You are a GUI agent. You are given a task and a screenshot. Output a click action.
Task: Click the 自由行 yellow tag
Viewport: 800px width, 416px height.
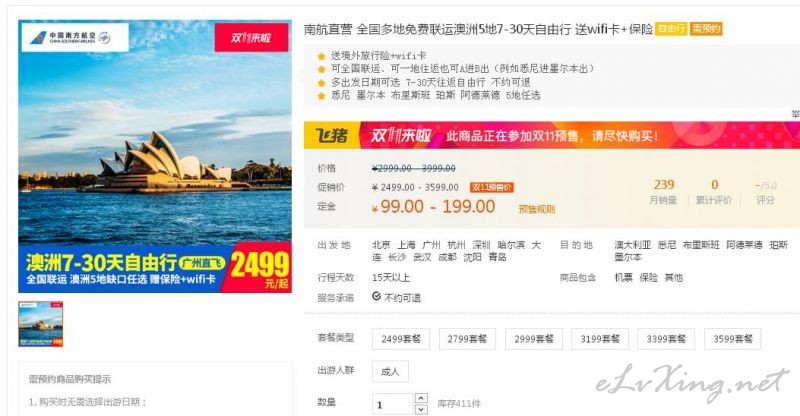pyautogui.click(x=671, y=29)
